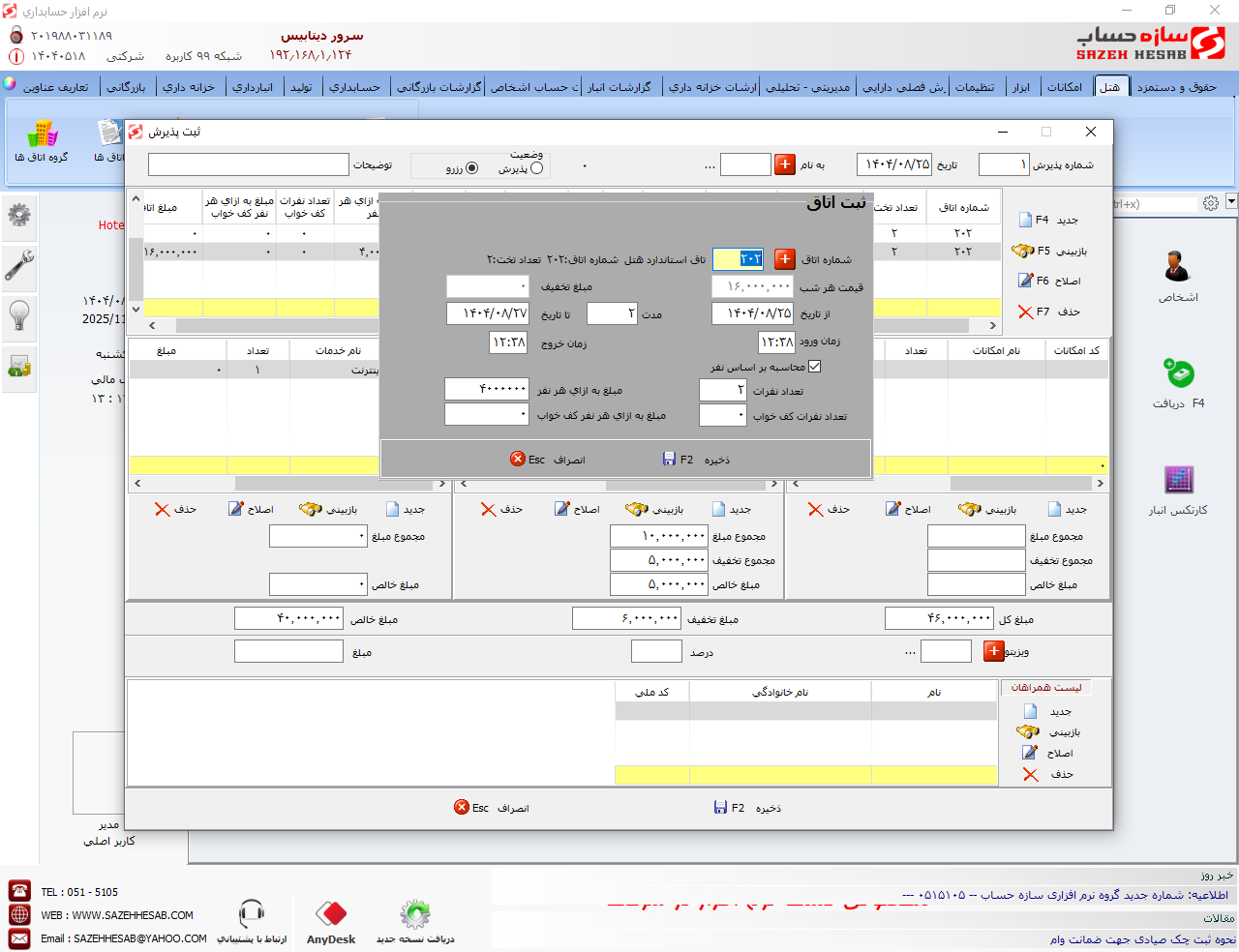This screenshot has height=952, width=1239.
Task: Open the تعاریف عناوین menu tab
Action: tap(55, 87)
